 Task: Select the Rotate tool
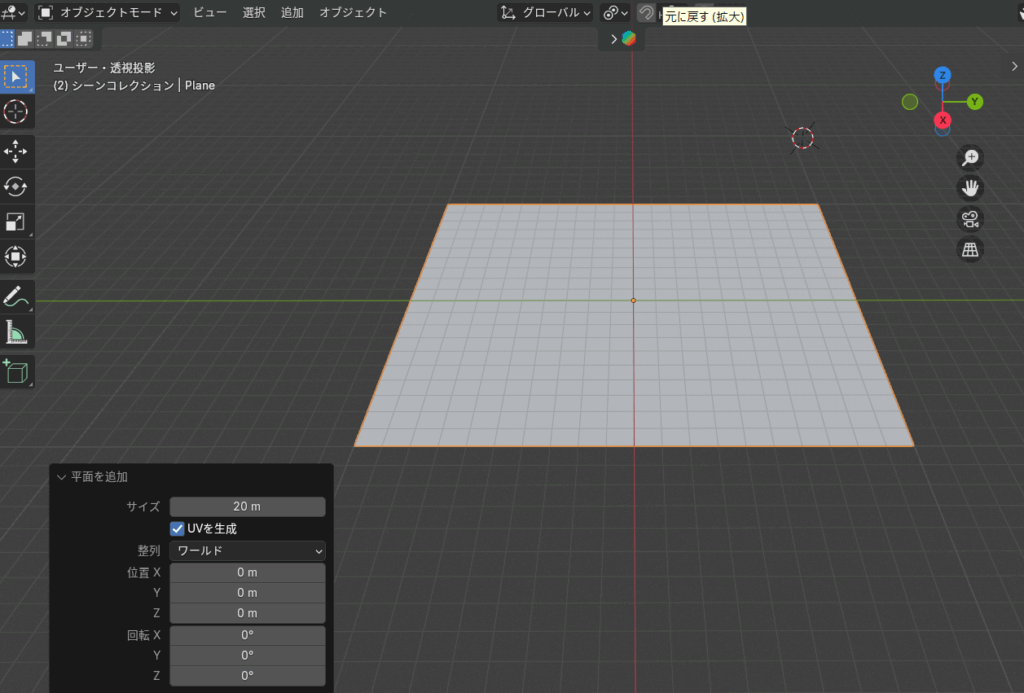[x=15, y=186]
